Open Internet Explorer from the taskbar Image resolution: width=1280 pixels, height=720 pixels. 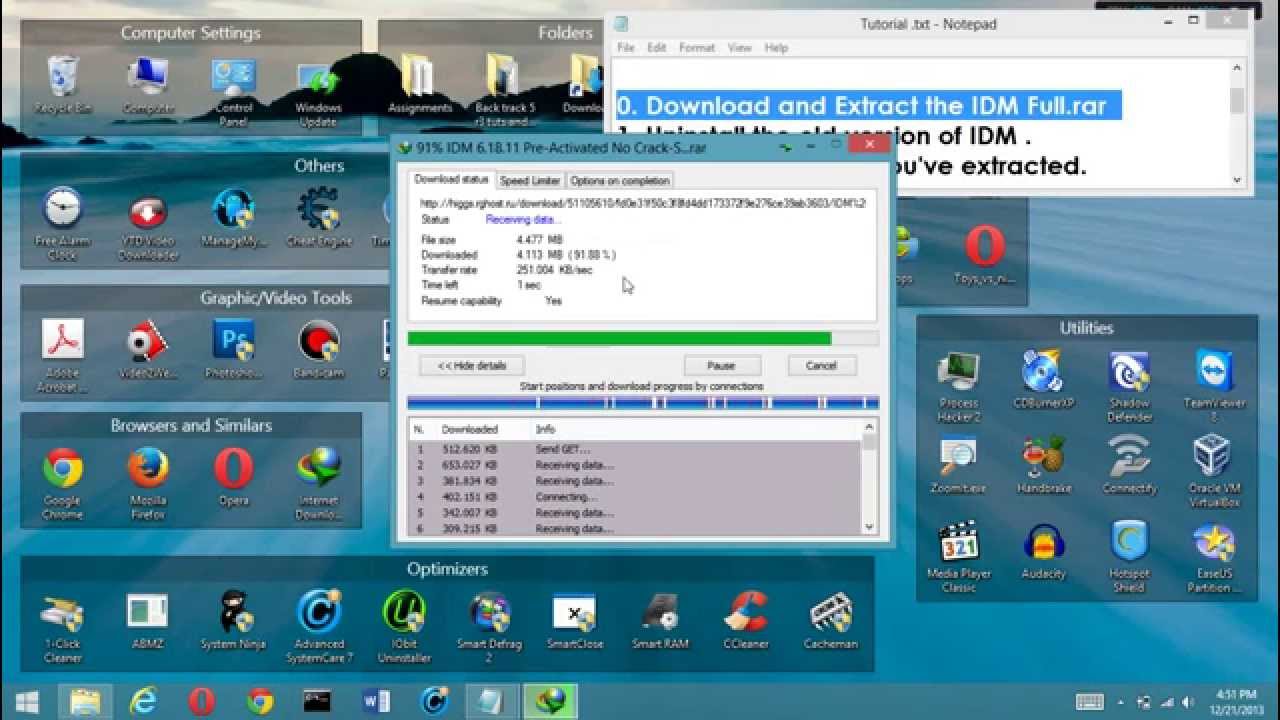coord(144,701)
